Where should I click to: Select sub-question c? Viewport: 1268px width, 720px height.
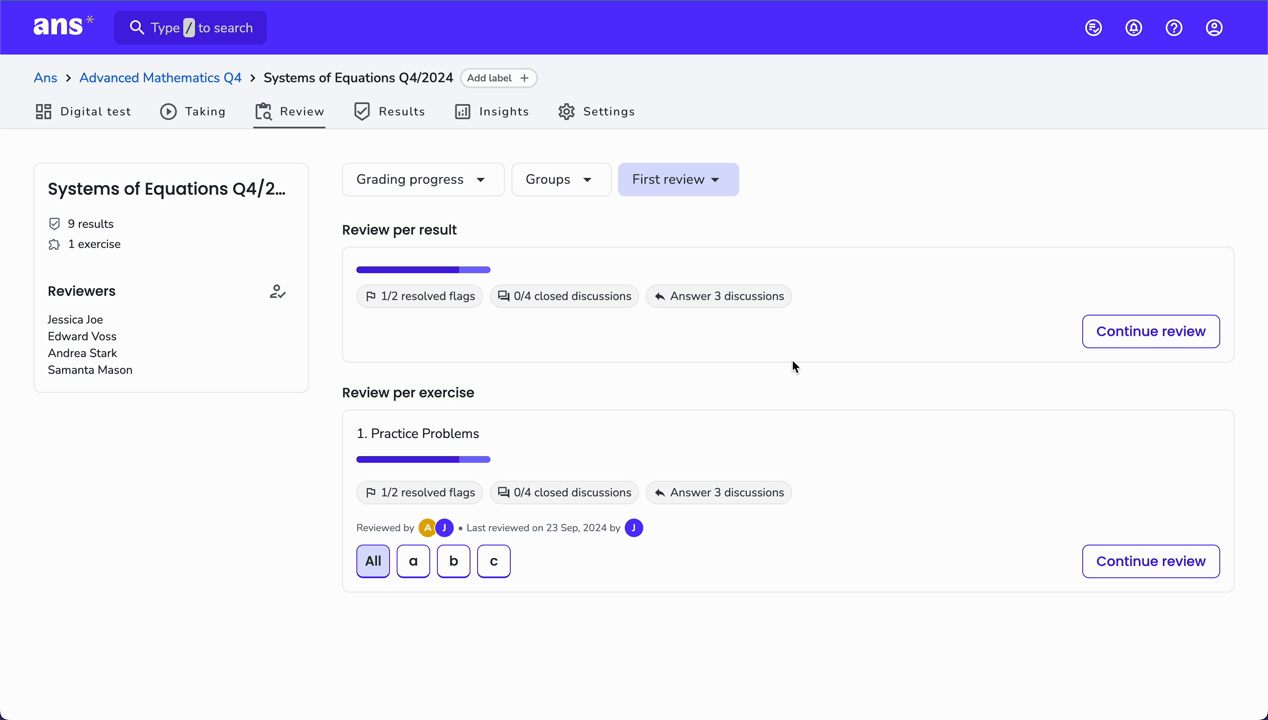[494, 561]
